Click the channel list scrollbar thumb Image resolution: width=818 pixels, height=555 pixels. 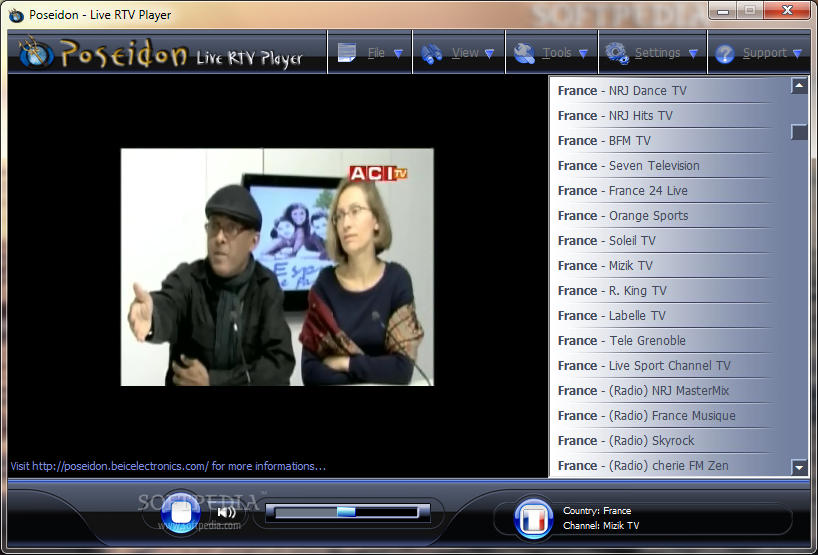tap(799, 132)
